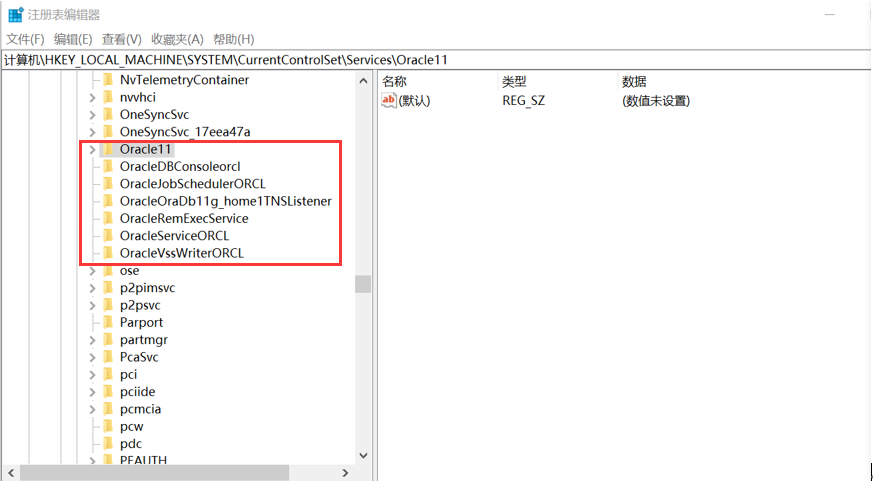Click the pdc folder icon
873x481 pixels.
click(109, 444)
